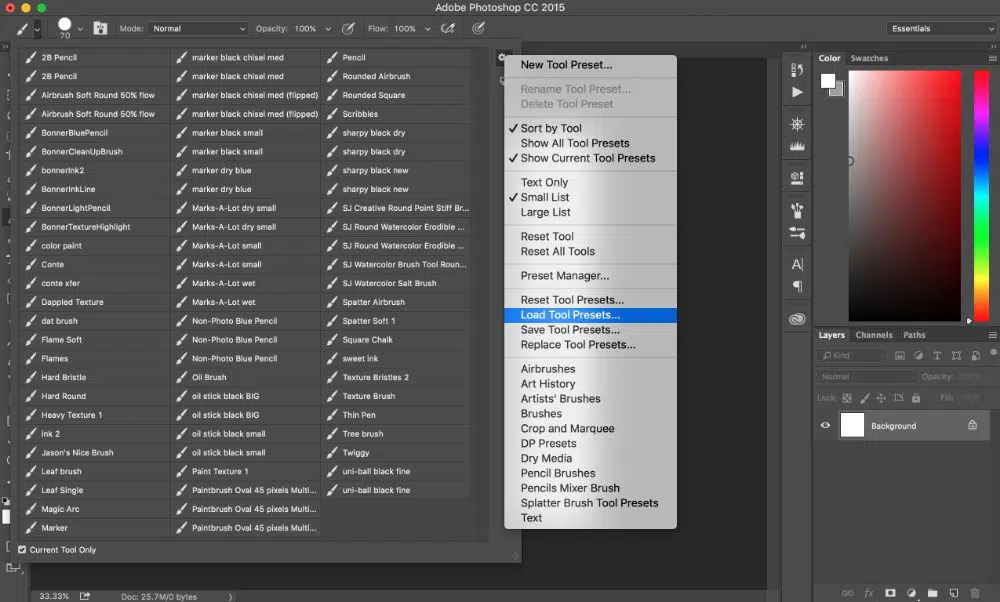Expand the Essentials workspace dropdown
The height and width of the screenshot is (602, 1000).
point(940,29)
